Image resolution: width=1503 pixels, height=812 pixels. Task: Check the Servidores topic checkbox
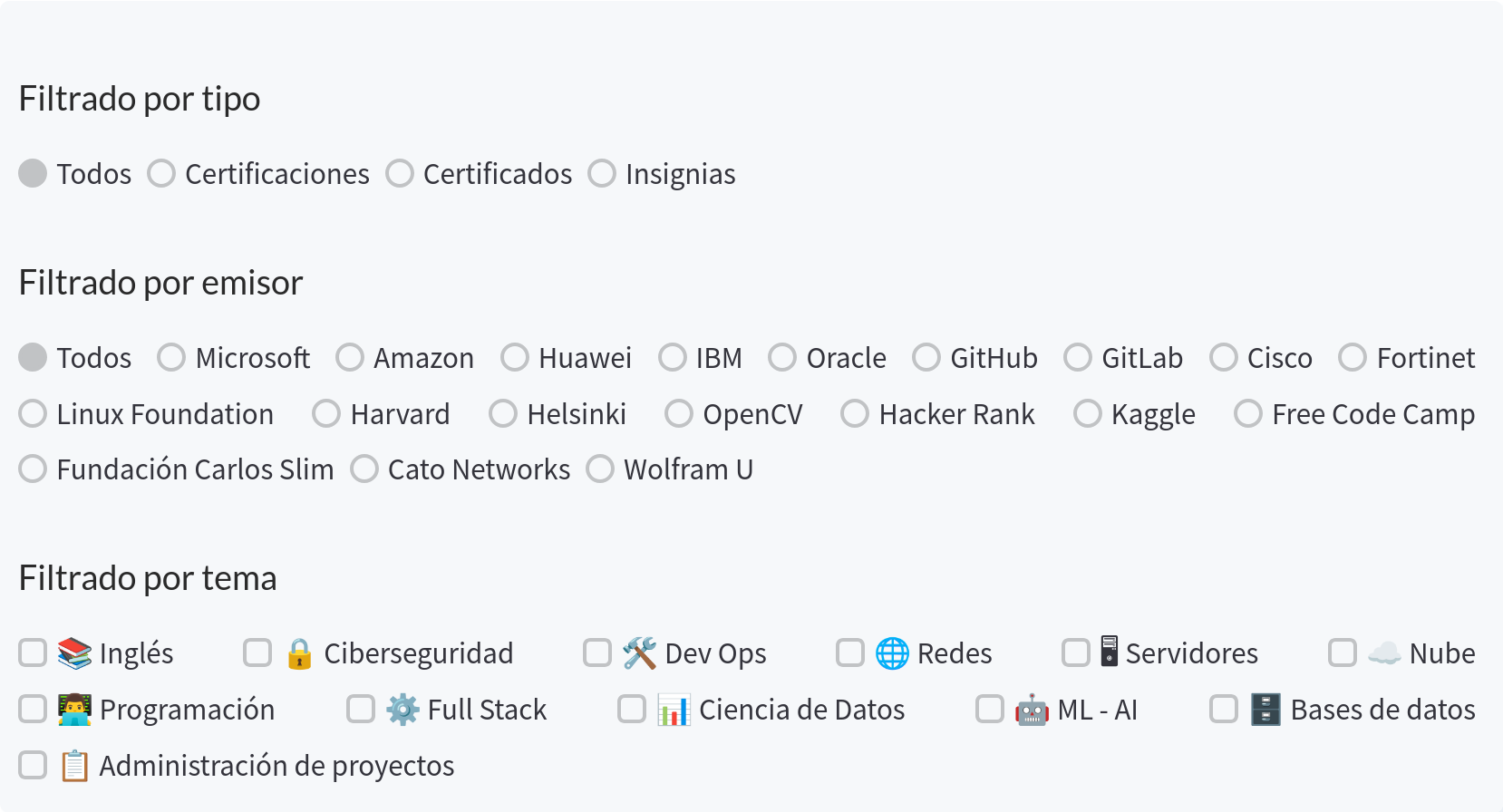point(1076,652)
